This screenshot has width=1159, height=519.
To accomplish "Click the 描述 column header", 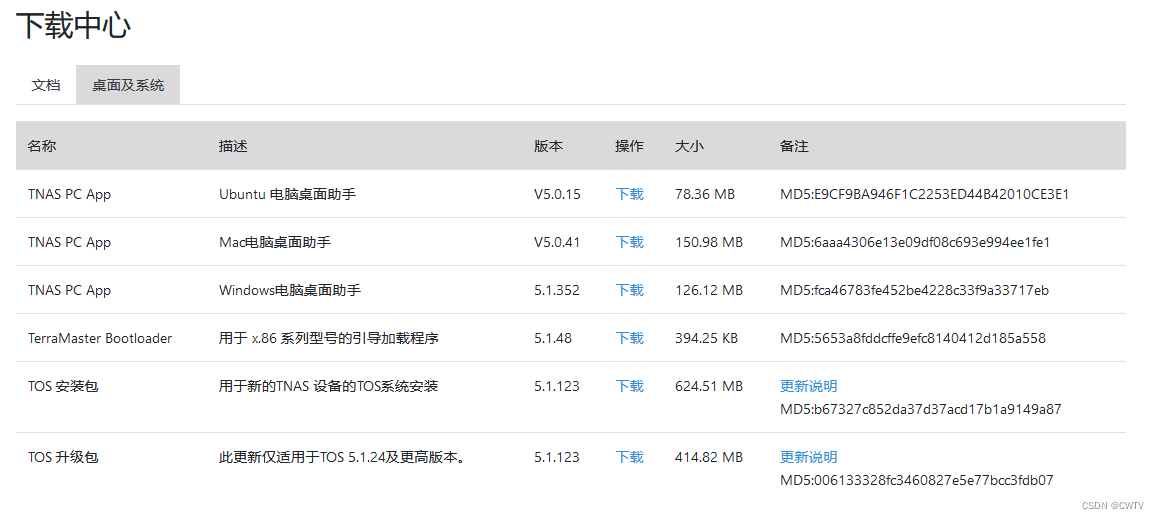I will pyautogui.click(x=233, y=146).
